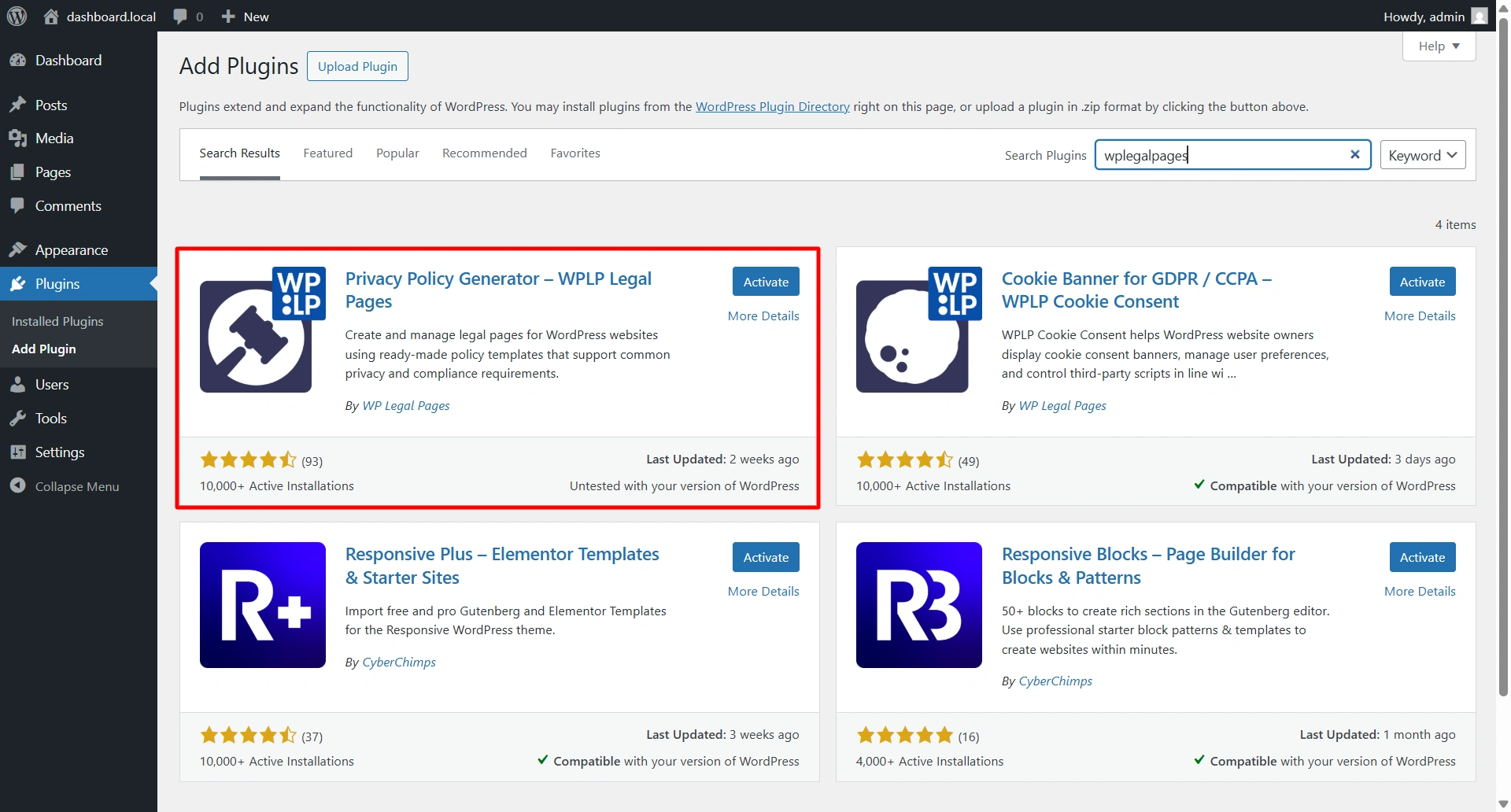Click the Settings sliders icon
Image resolution: width=1511 pixels, height=812 pixels.
pyautogui.click(x=18, y=452)
